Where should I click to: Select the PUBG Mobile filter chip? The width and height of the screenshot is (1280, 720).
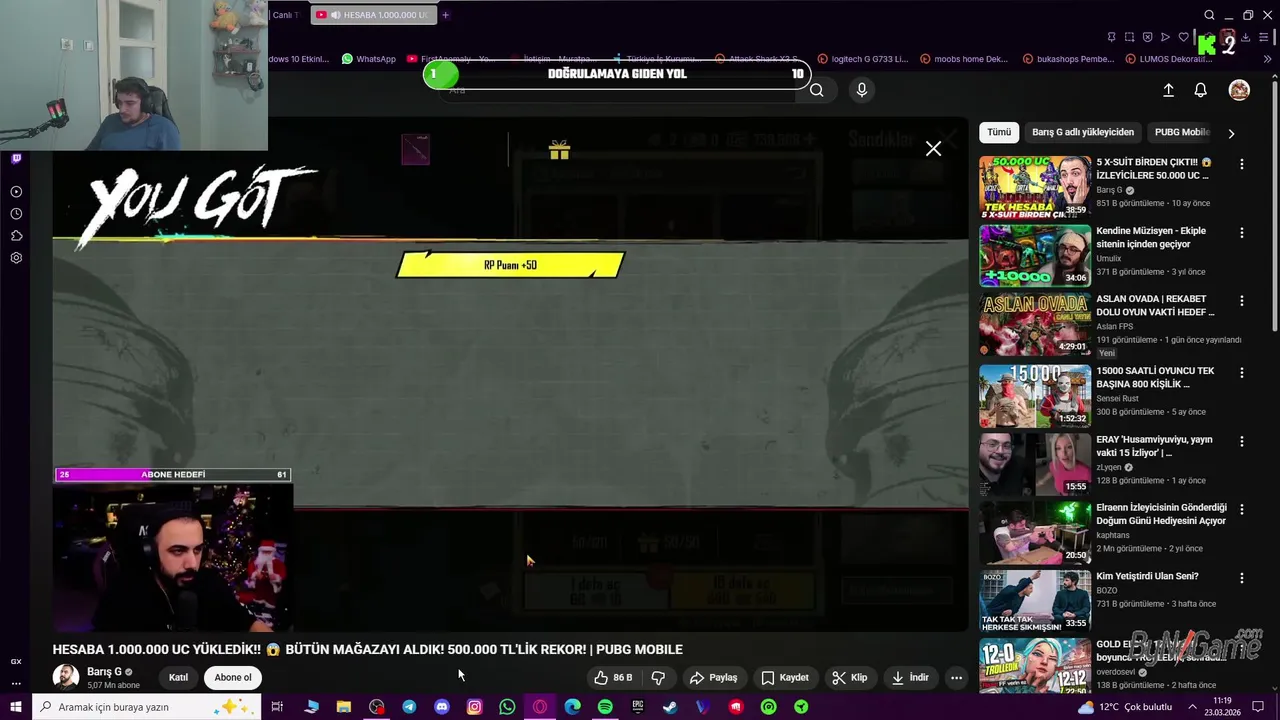pos(1182,132)
